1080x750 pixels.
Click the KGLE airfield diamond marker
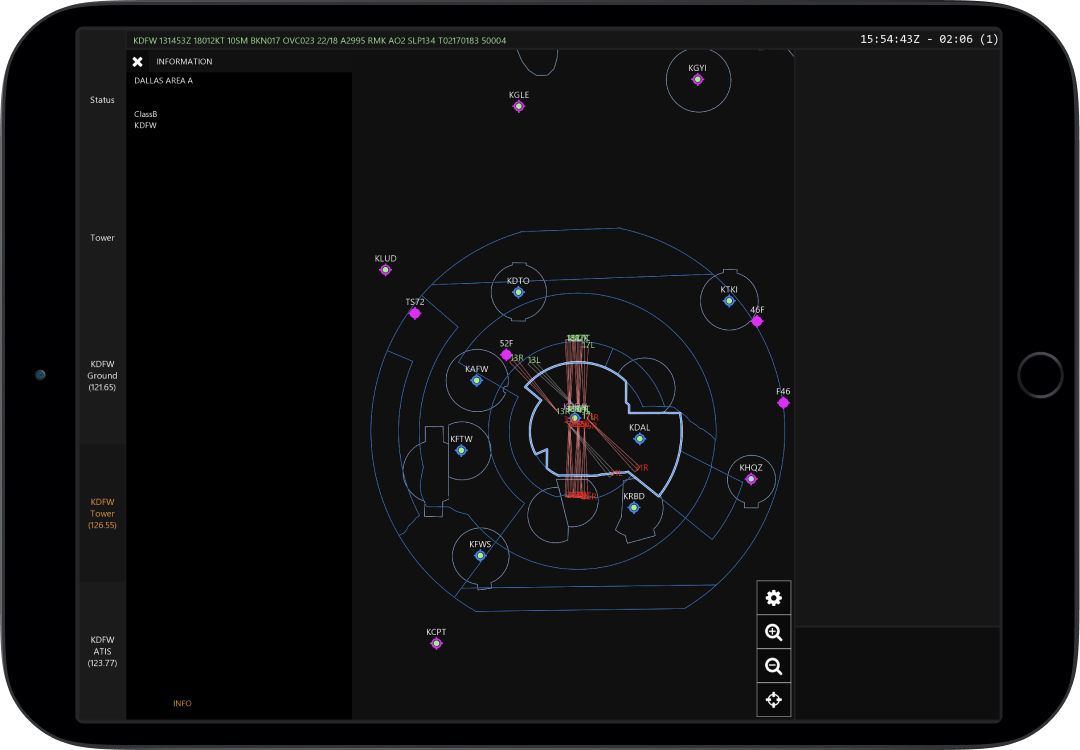click(x=518, y=105)
